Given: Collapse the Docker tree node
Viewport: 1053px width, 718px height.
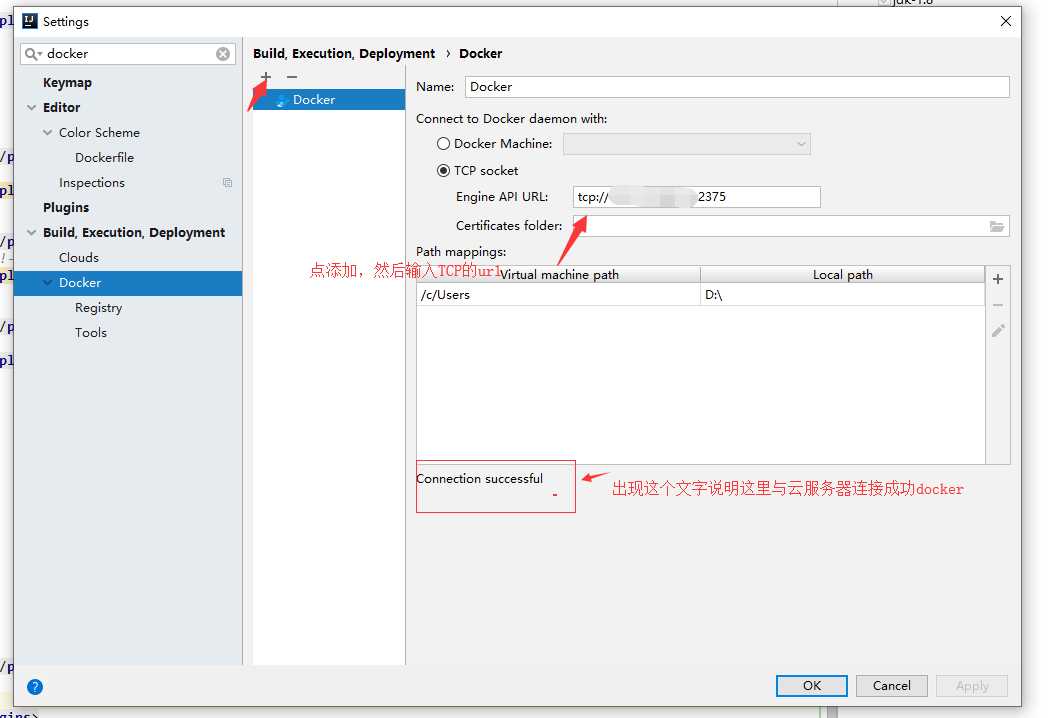Looking at the screenshot, I should [48, 283].
